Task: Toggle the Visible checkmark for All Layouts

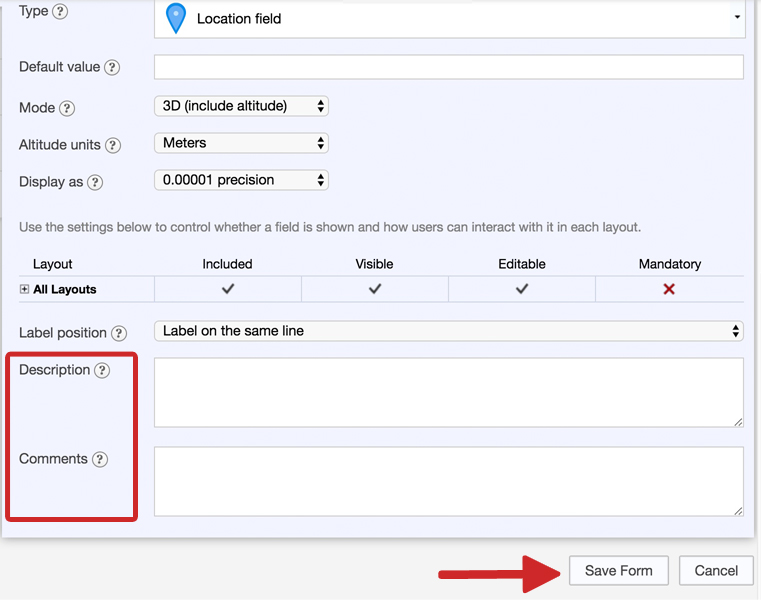Action: (x=375, y=289)
